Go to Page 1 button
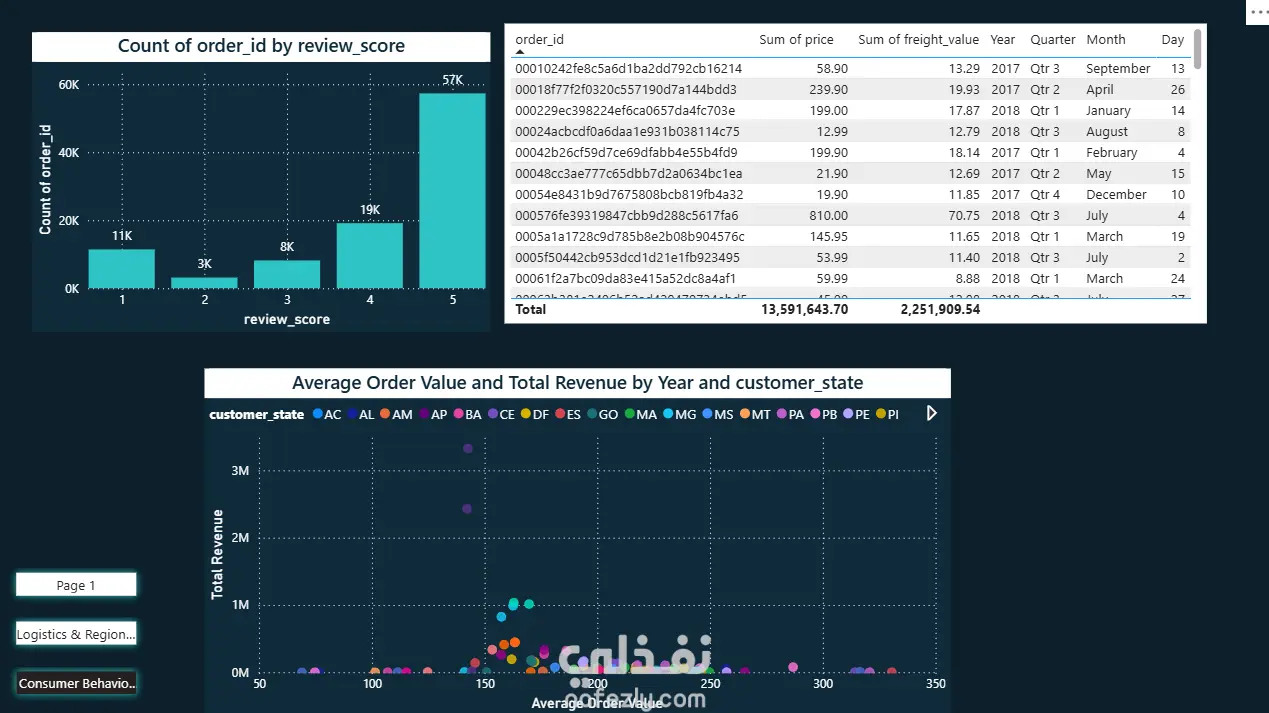 [76, 585]
